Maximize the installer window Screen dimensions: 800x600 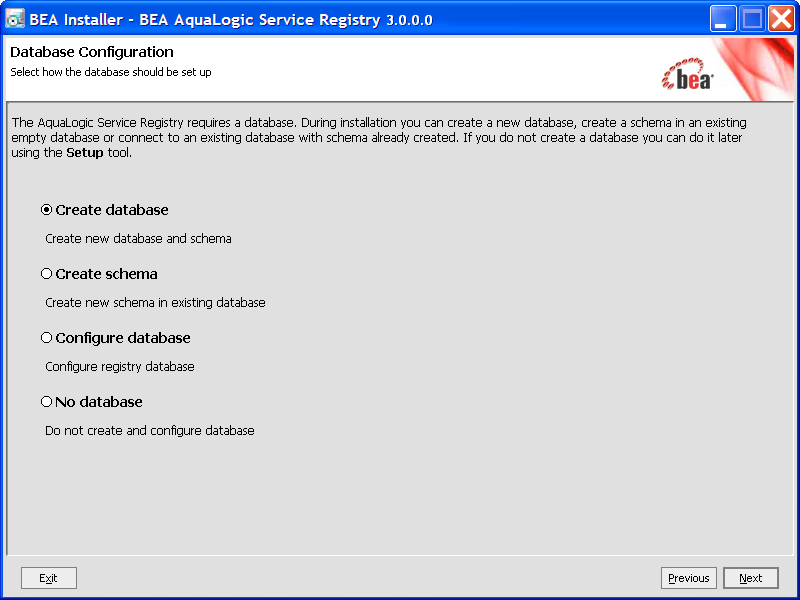click(752, 19)
